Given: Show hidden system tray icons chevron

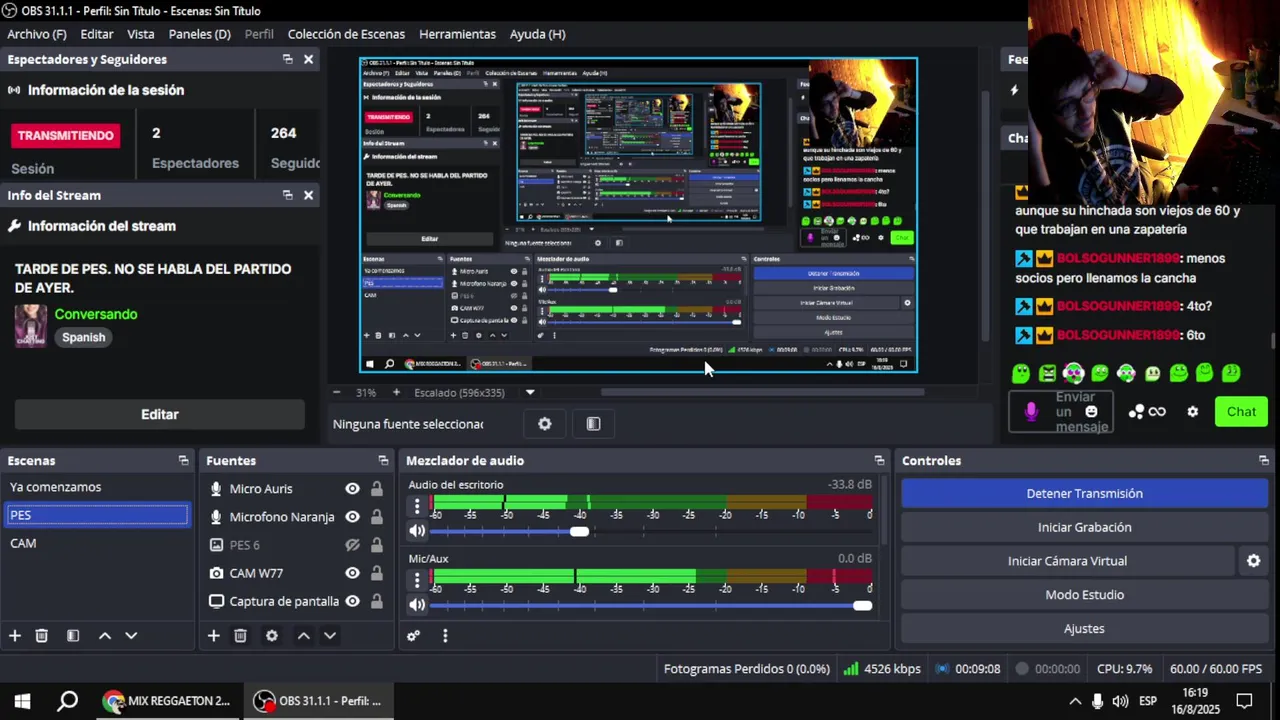Looking at the screenshot, I should (1075, 701).
